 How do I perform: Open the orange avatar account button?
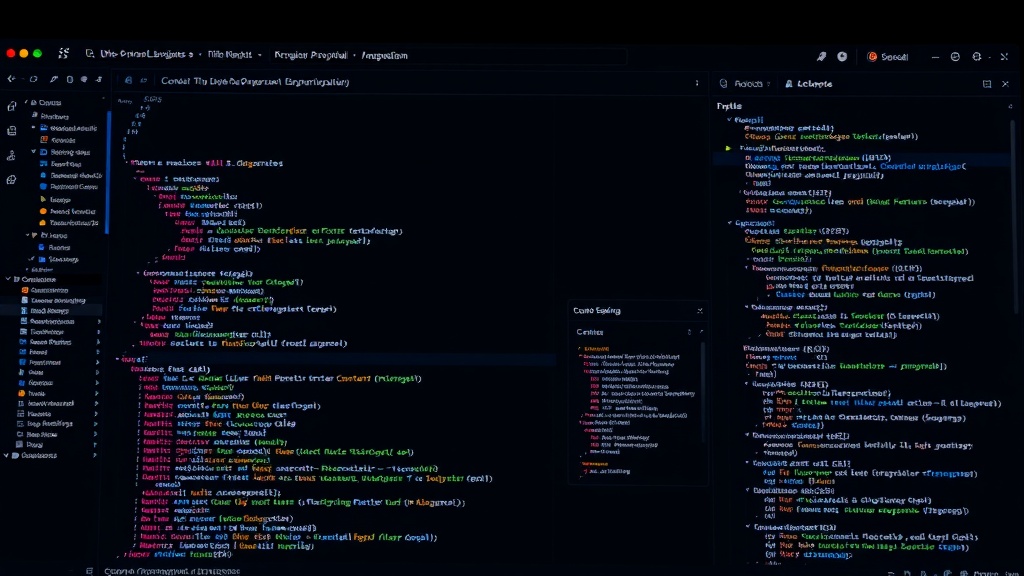887,57
